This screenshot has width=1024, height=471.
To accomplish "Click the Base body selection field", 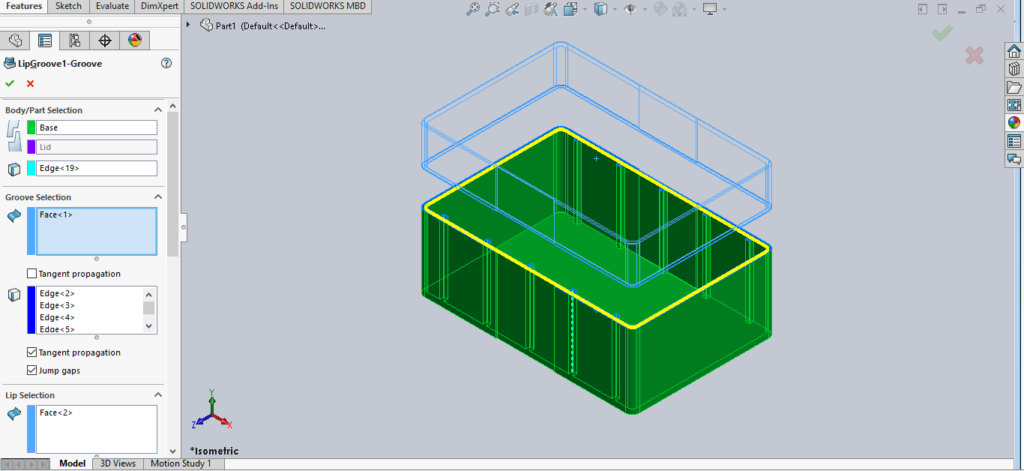I will [x=97, y=127].
